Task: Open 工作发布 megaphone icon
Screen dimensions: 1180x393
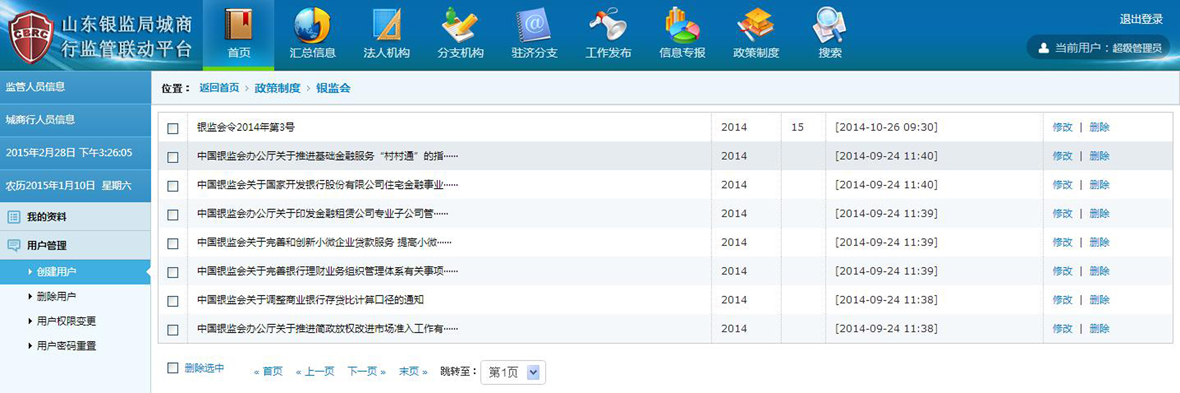Action: tap(608, 24)
